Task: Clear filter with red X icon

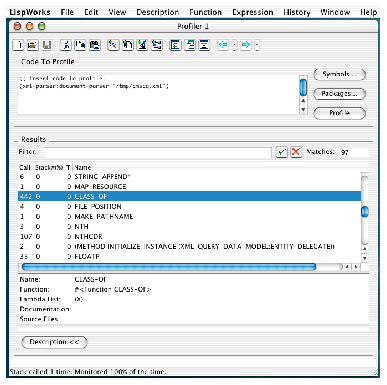Action: 296,152
